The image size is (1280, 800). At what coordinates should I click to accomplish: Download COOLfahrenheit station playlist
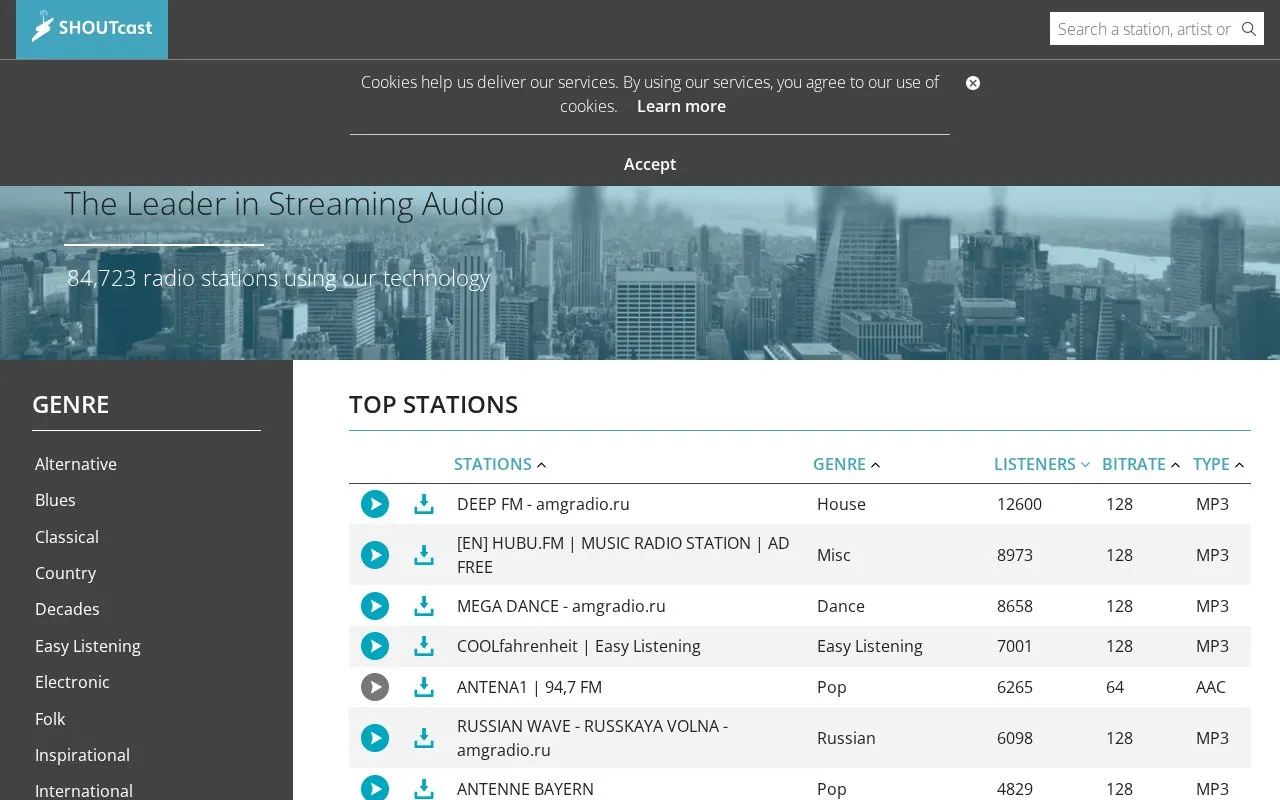[424, 646]
